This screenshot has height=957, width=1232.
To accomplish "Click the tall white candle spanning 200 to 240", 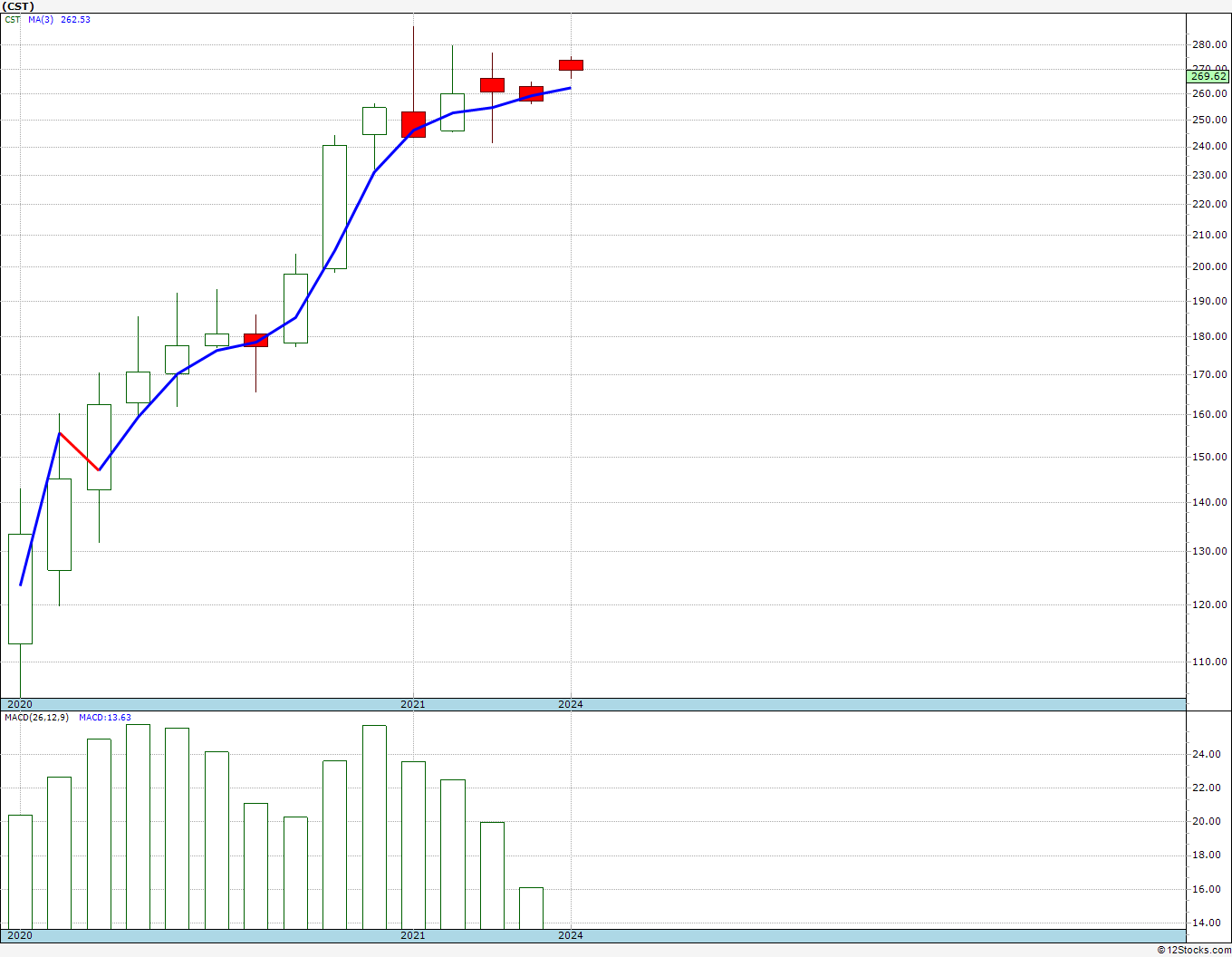I will [334, 207].
